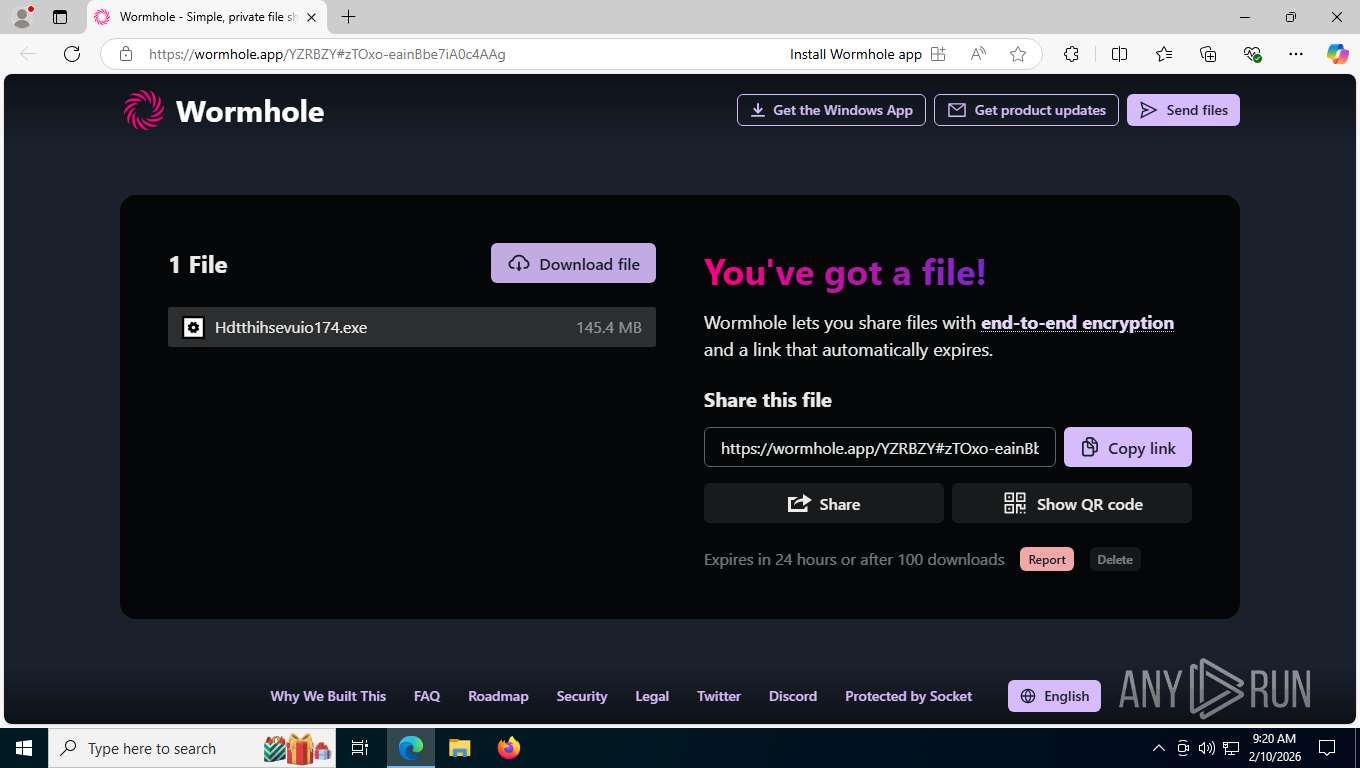Open Get product updates
Image resolution: width=1360 pixels, height=768 pixels.
[x=1026, y=110]
